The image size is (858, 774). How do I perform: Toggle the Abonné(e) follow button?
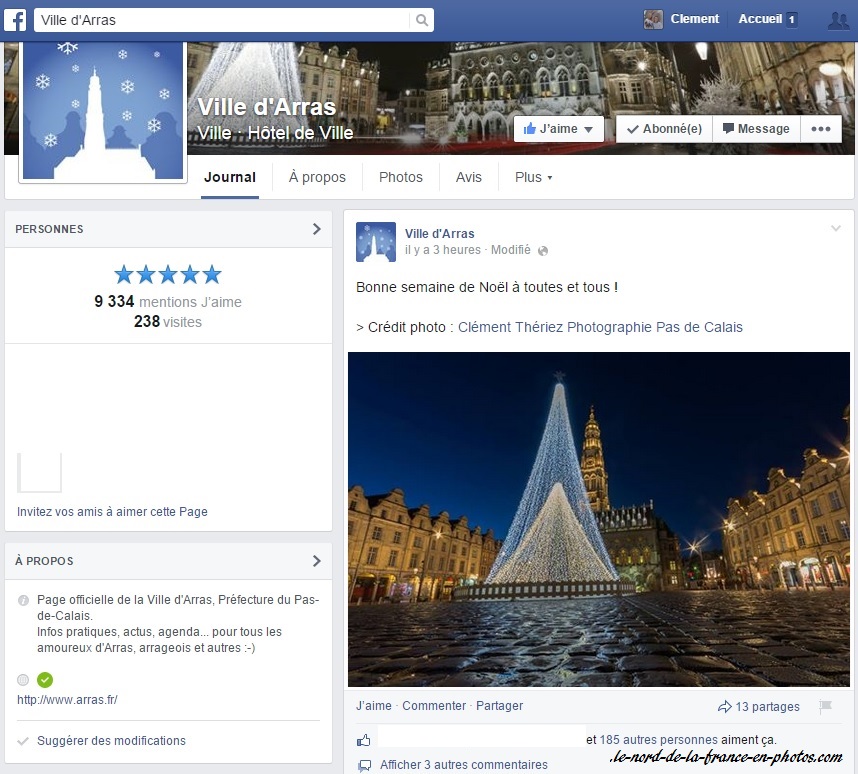[x=663, y=129]
